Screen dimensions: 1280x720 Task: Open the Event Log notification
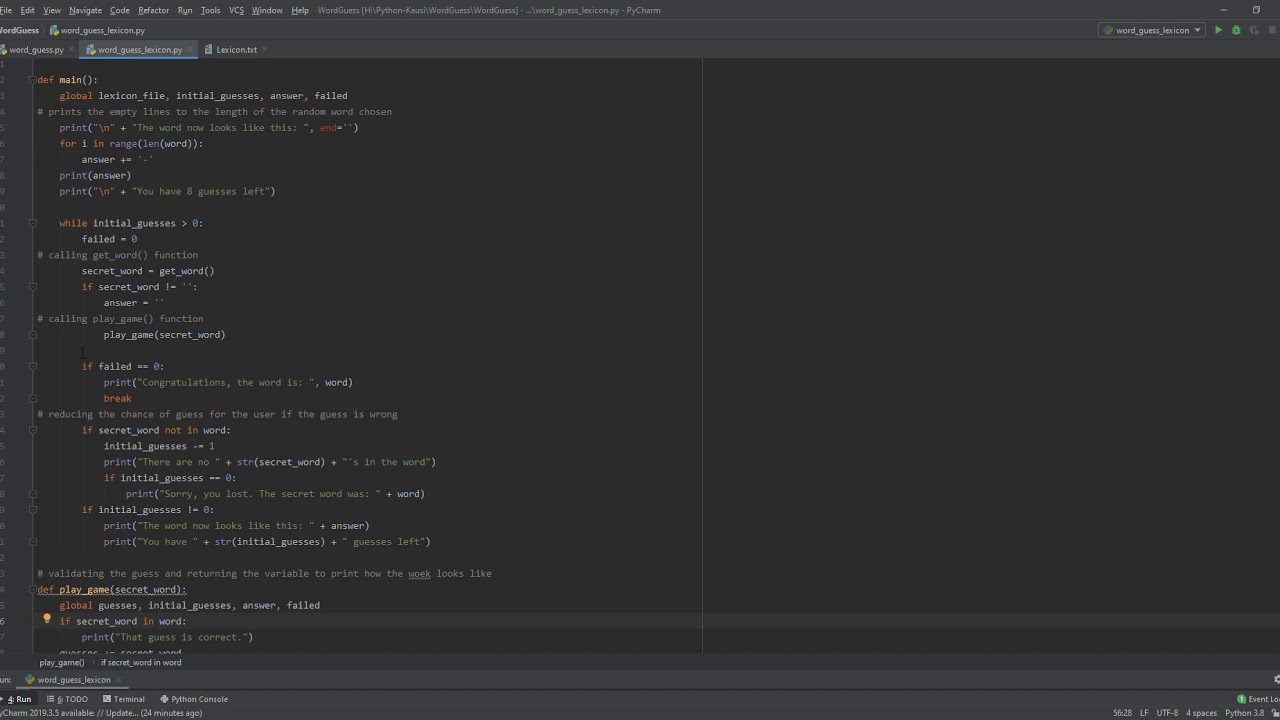[x=1259, y=699]
